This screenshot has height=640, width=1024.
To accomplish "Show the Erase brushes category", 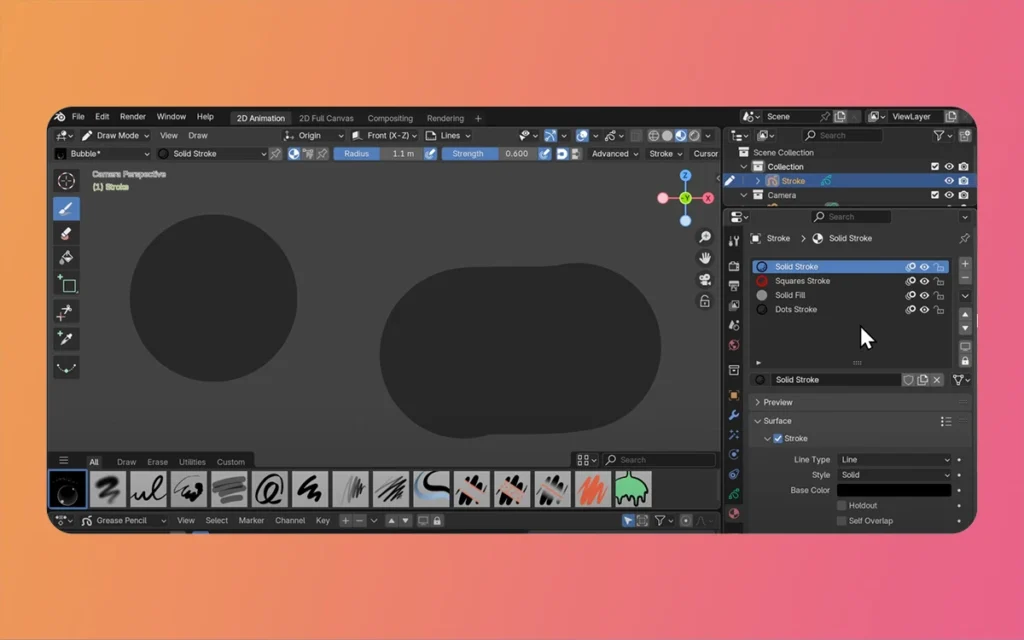I will pos(157,462).
